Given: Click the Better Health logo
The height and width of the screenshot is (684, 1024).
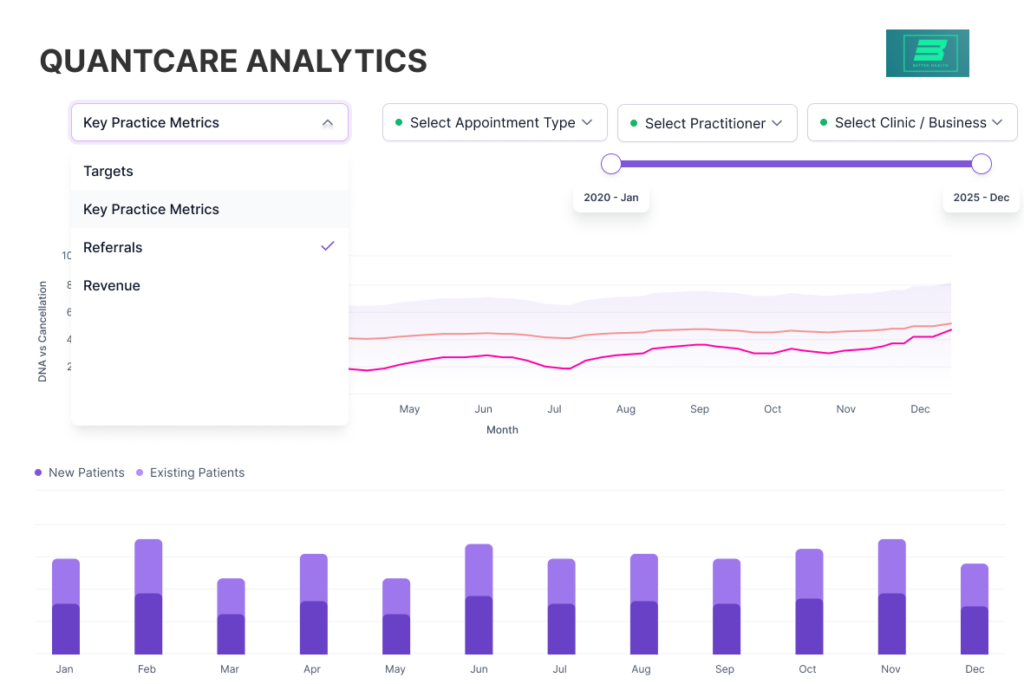Looking at the screenshot, I should tap(927, 53).
